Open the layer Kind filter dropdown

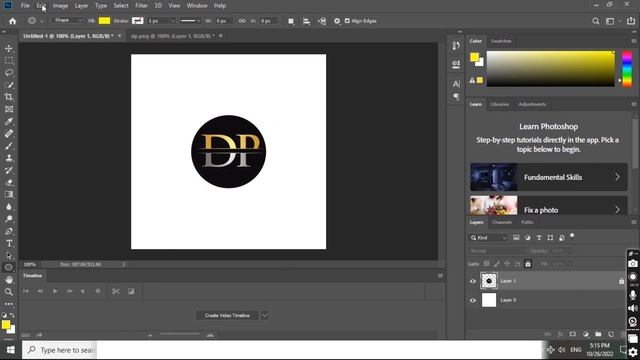(x=488, y=238)
